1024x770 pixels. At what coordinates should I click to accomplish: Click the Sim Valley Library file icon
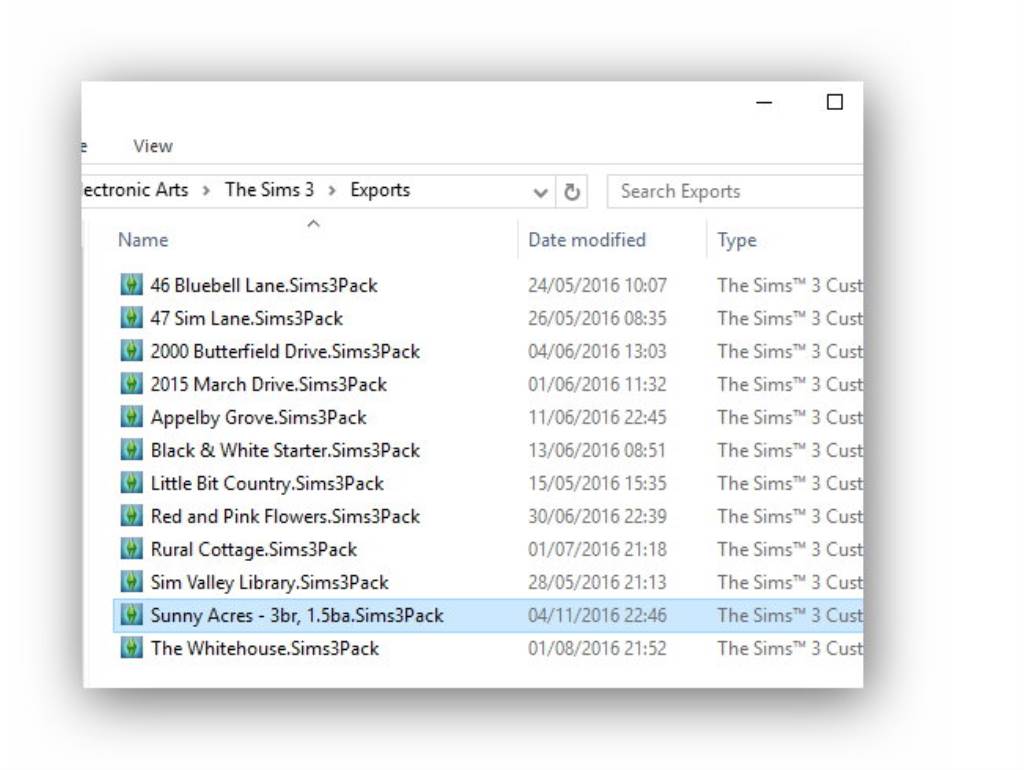[131, 582]
